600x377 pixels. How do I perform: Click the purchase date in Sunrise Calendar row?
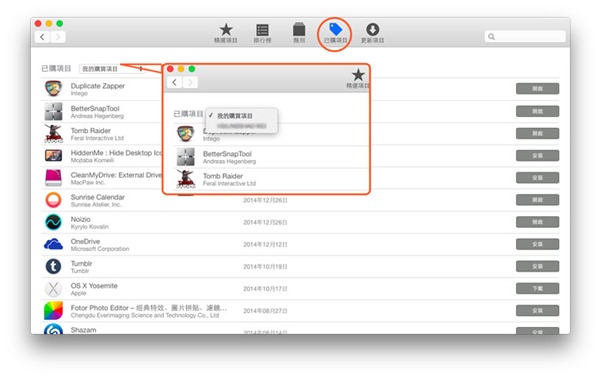click(x=265, y=200)
